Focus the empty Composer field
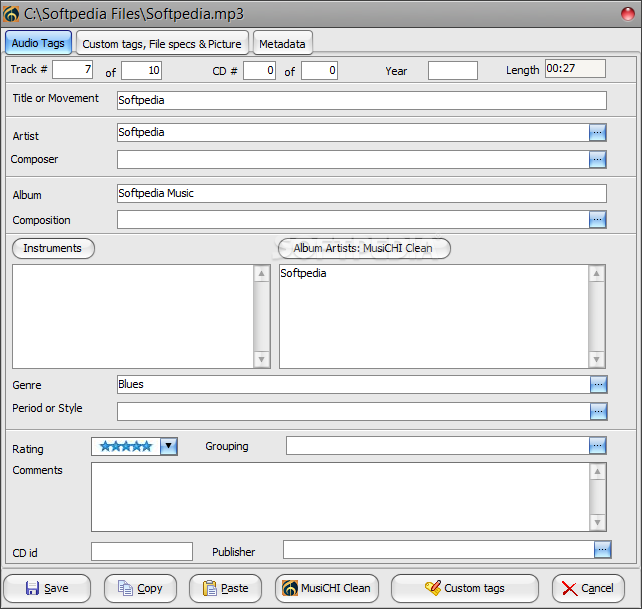 [353, 159]
